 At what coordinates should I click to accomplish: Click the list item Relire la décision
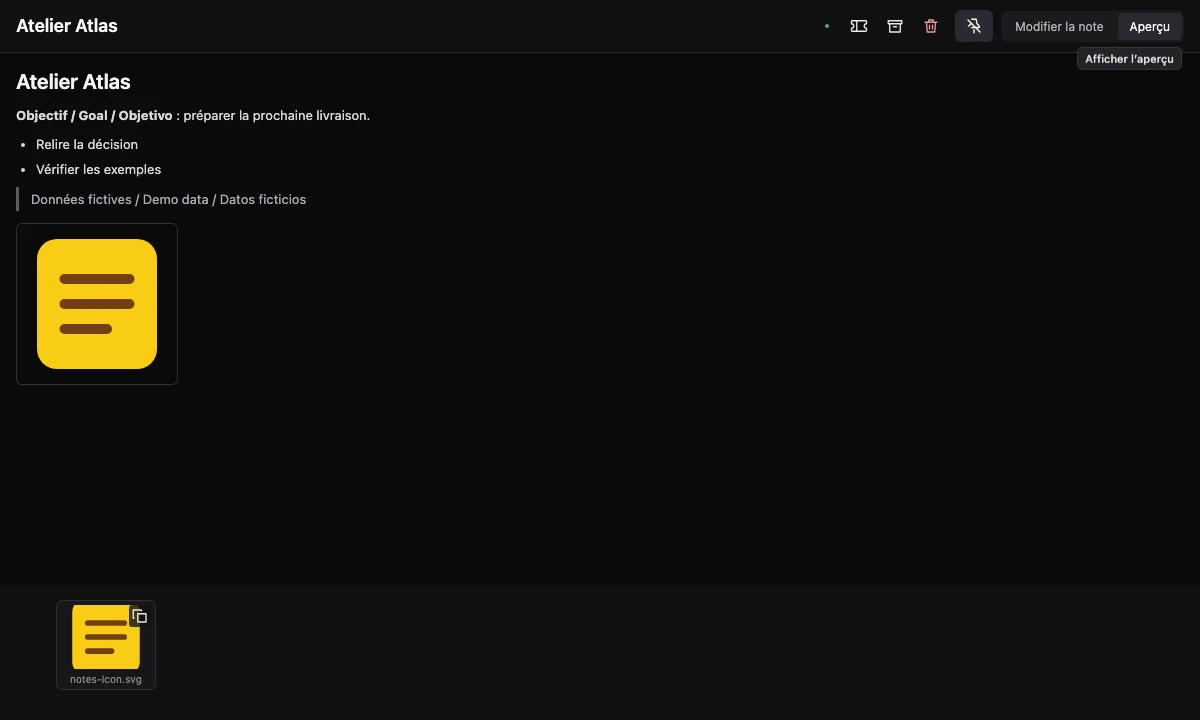(87, 144)
